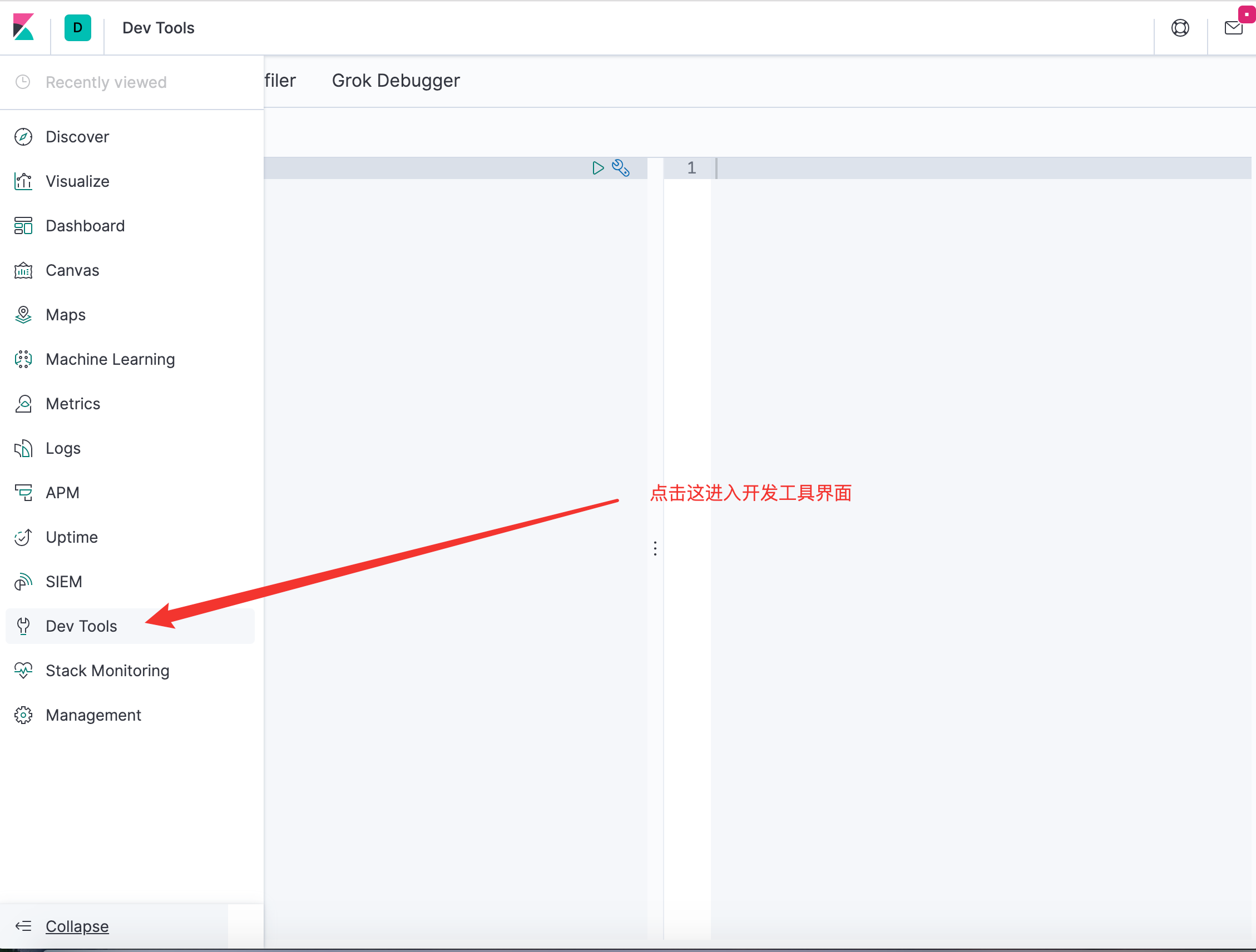Run request with play icon
Screen dimensions: 1256x952
point(597,168)
